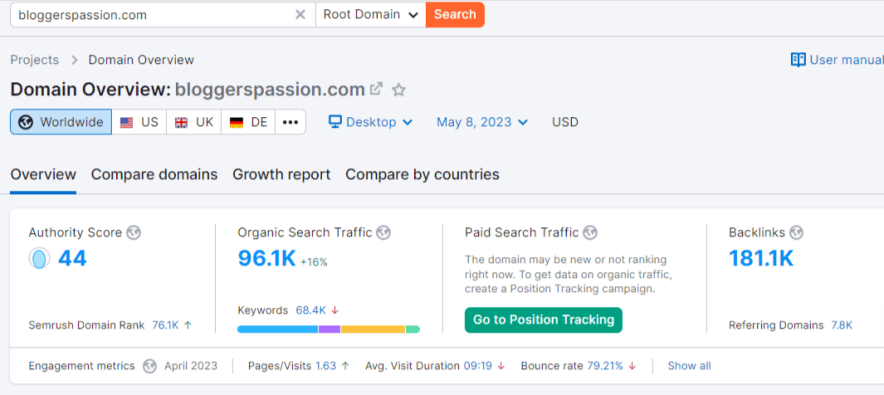Switch to the Overview tab

tap(43, 175)
